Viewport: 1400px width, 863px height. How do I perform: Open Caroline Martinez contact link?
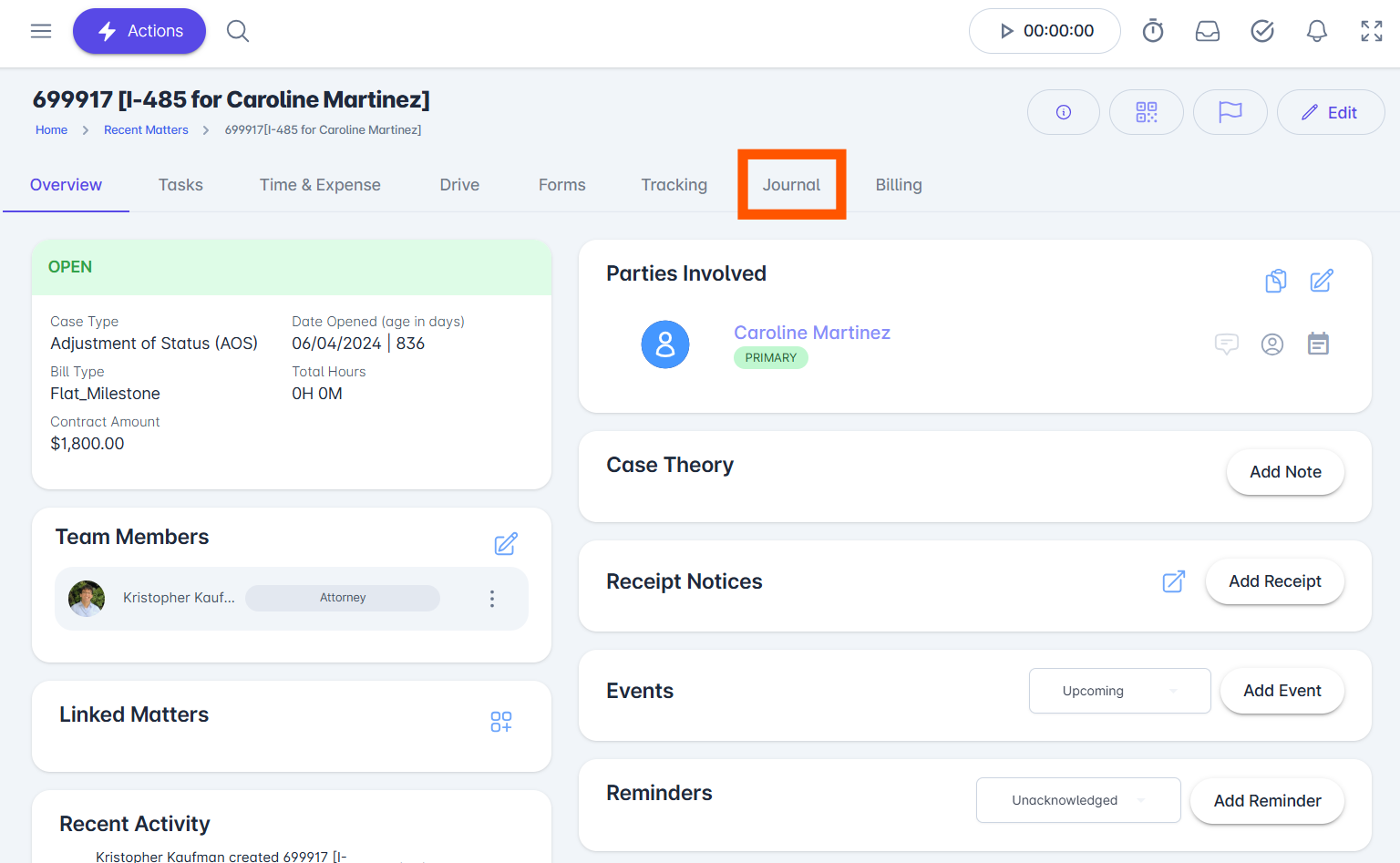812,333
